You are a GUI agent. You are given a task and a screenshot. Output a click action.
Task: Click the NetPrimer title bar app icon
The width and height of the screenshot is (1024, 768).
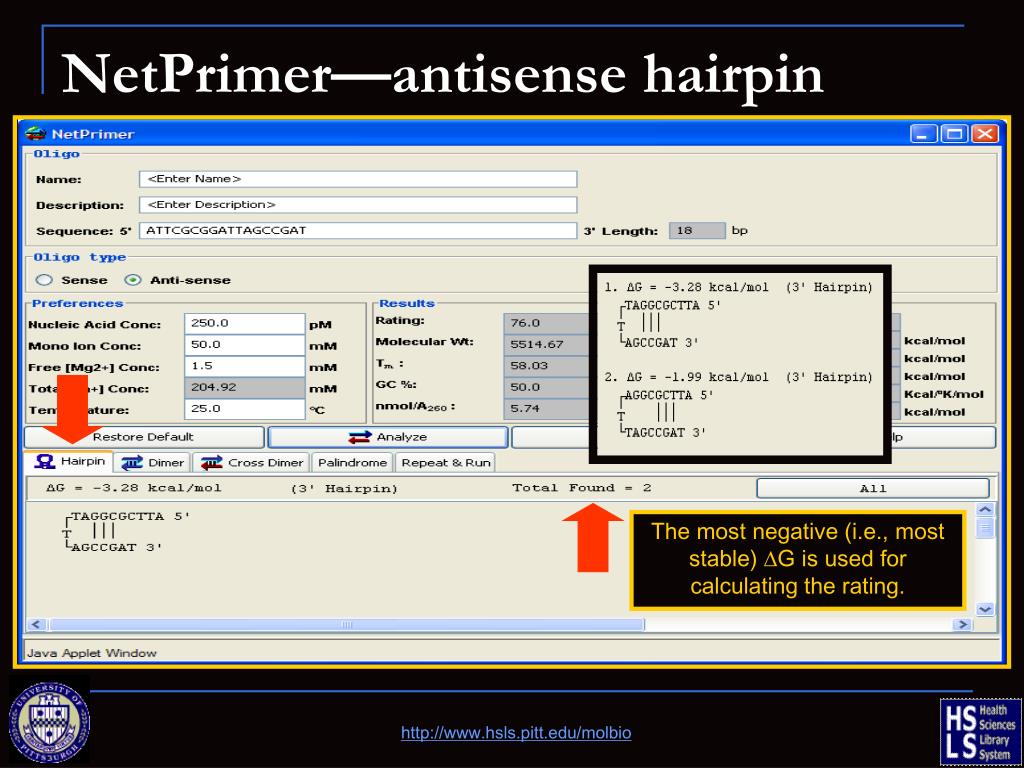(x=35, y=134)
